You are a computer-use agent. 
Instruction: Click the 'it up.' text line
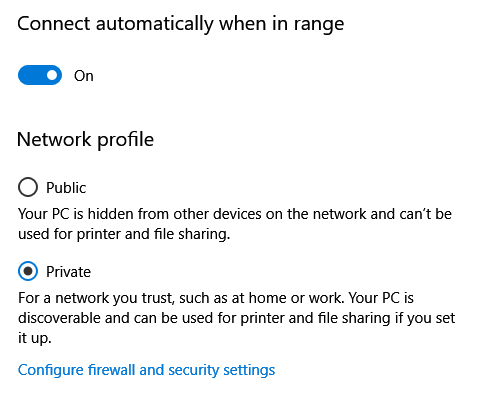tap(35, 338)
